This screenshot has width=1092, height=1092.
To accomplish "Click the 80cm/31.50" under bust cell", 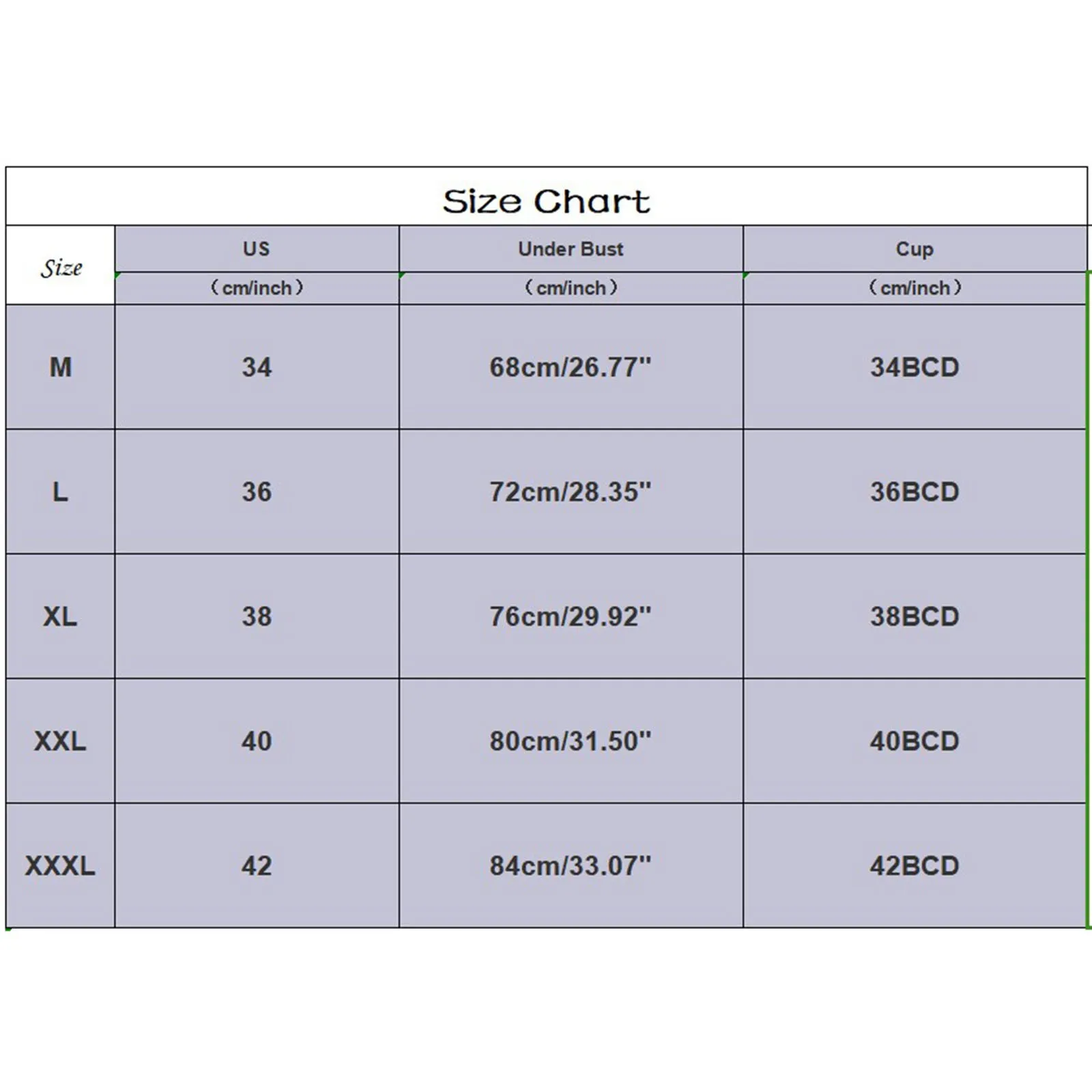I will coord(571,741).
